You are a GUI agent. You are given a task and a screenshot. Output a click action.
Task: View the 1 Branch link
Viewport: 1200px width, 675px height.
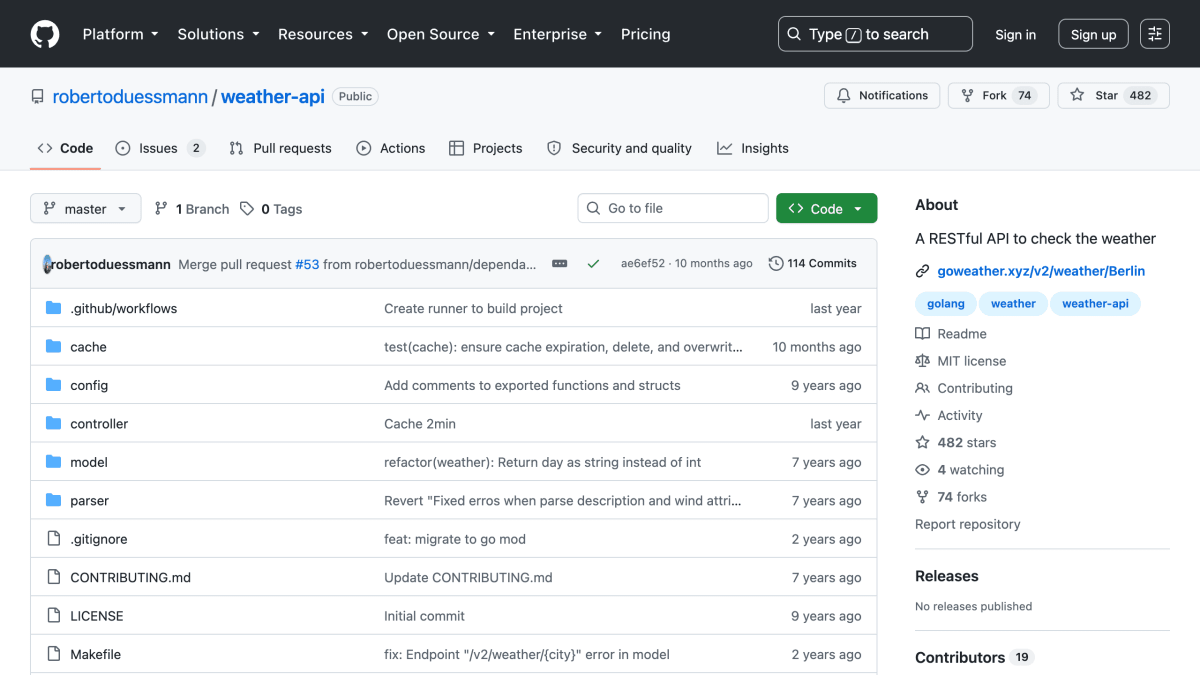coord(192,209)
